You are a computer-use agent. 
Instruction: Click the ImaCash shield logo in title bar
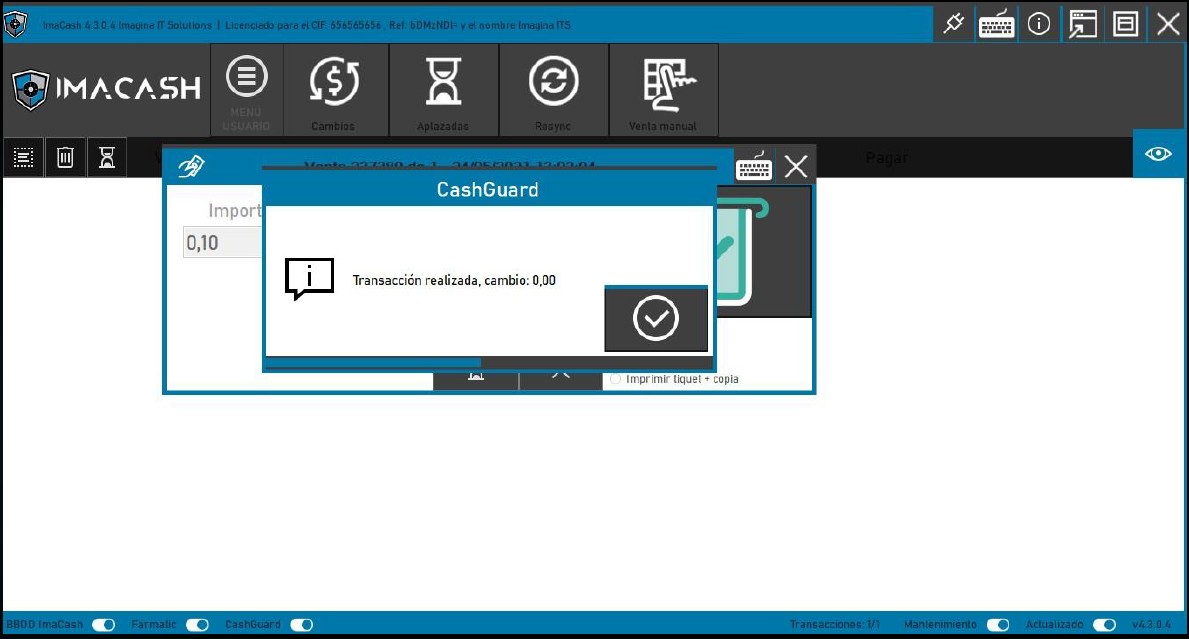(x=15, y=24)
